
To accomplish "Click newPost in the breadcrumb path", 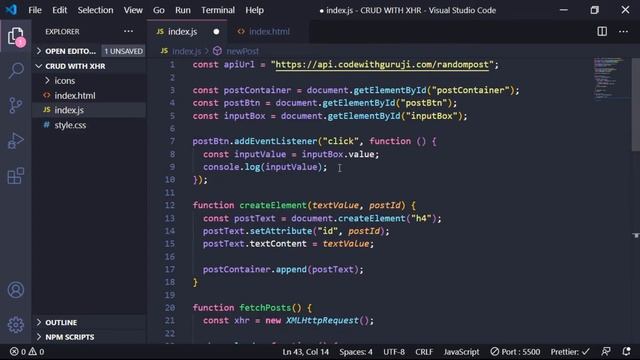I will 242,51.
